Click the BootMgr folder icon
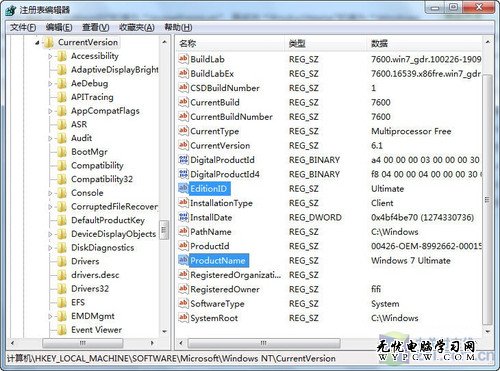The width and height of the screenshot is (500, 371). [62, 152]
